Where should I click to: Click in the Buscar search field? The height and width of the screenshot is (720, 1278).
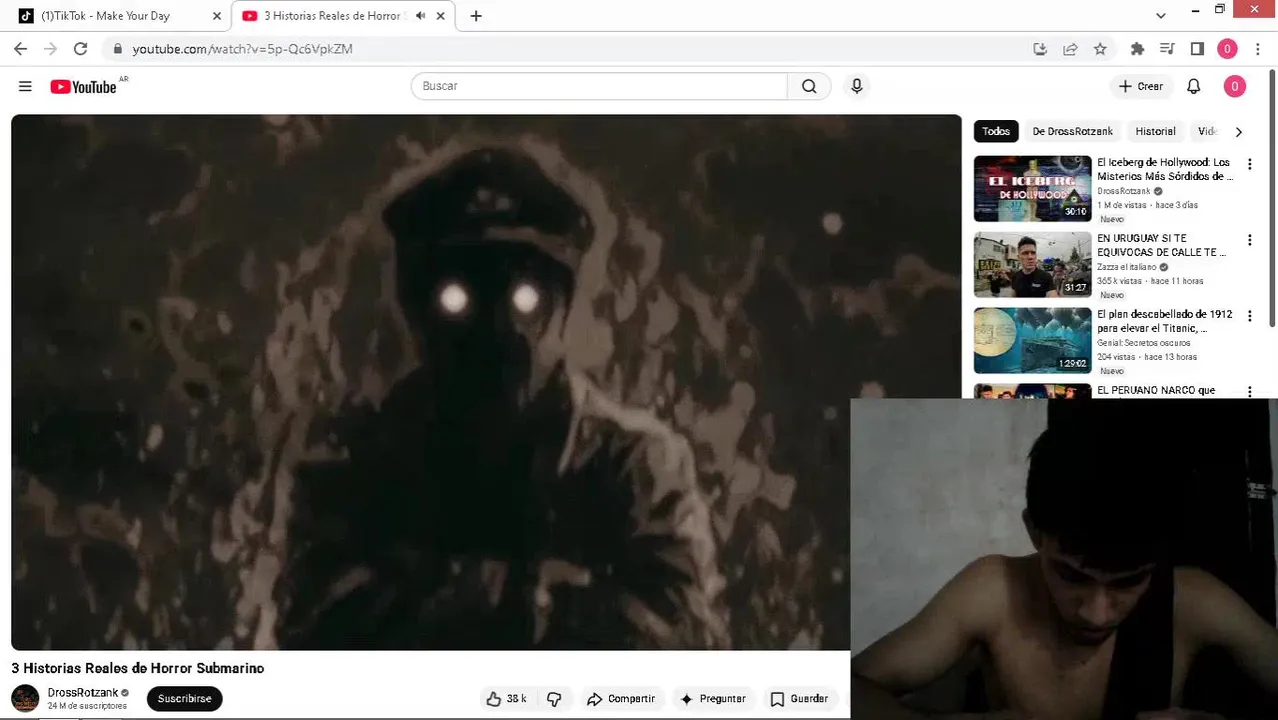599,86
